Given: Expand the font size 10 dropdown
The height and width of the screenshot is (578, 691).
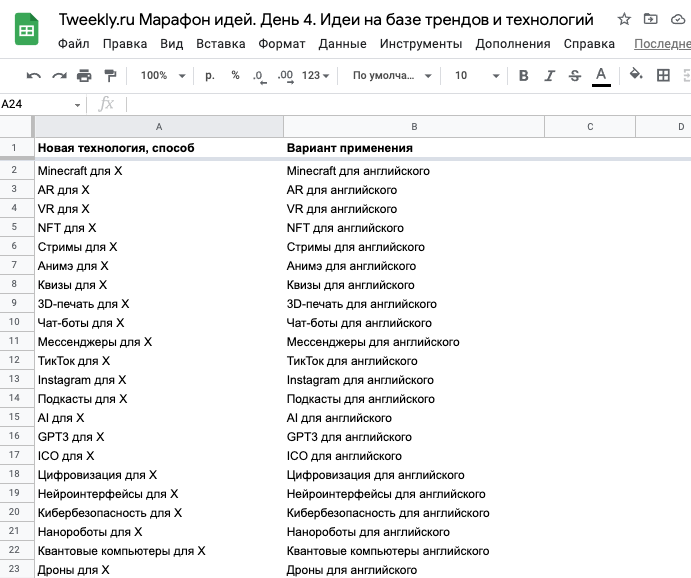Looking at the screenshot, I should (x=477, y=75).
